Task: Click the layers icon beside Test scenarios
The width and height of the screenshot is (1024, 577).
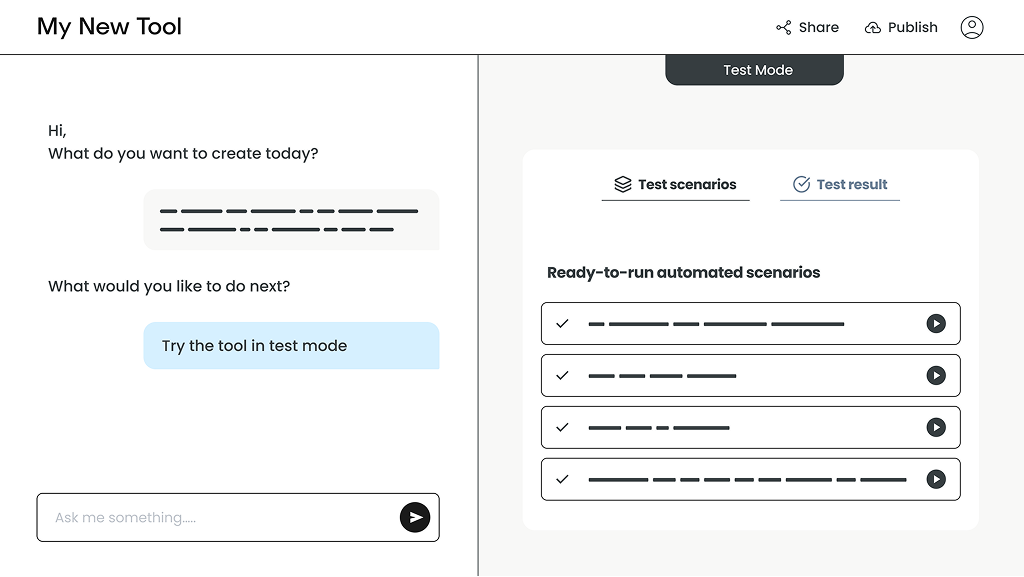Action: [621, 184]
